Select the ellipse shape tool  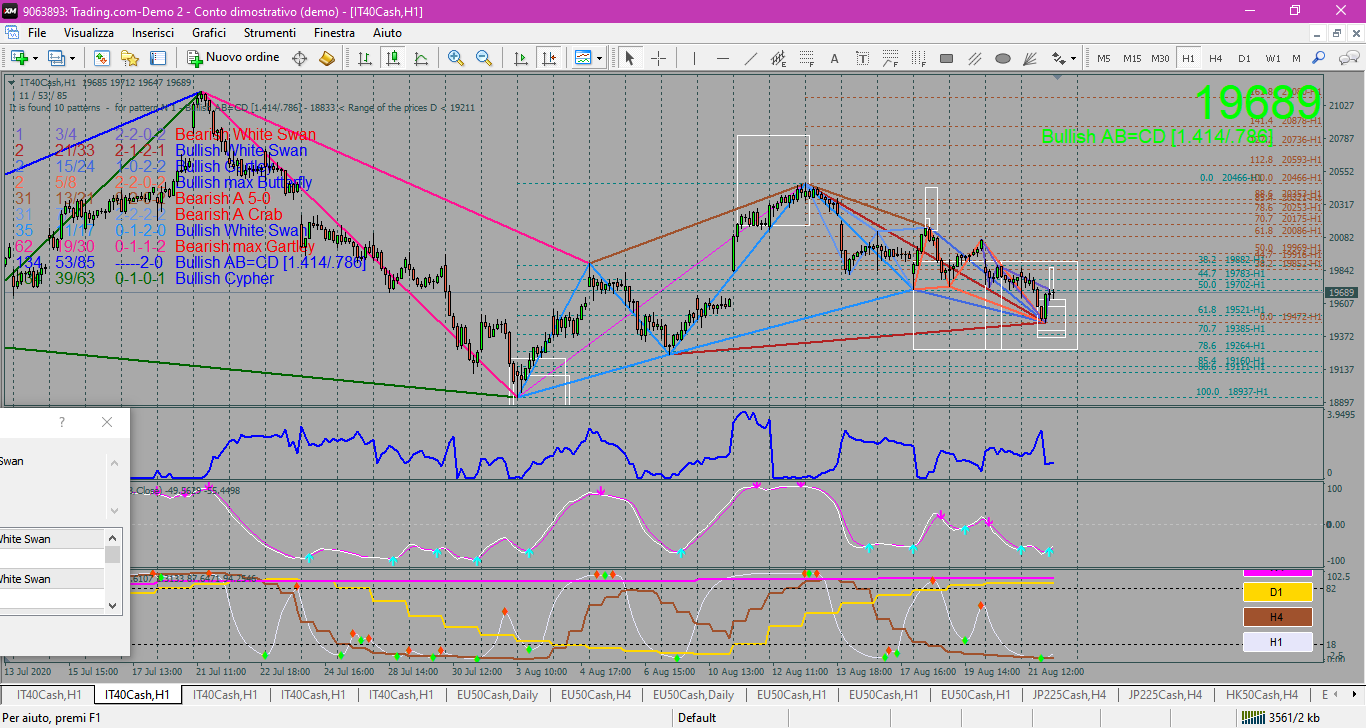[x=1002, y=58]
